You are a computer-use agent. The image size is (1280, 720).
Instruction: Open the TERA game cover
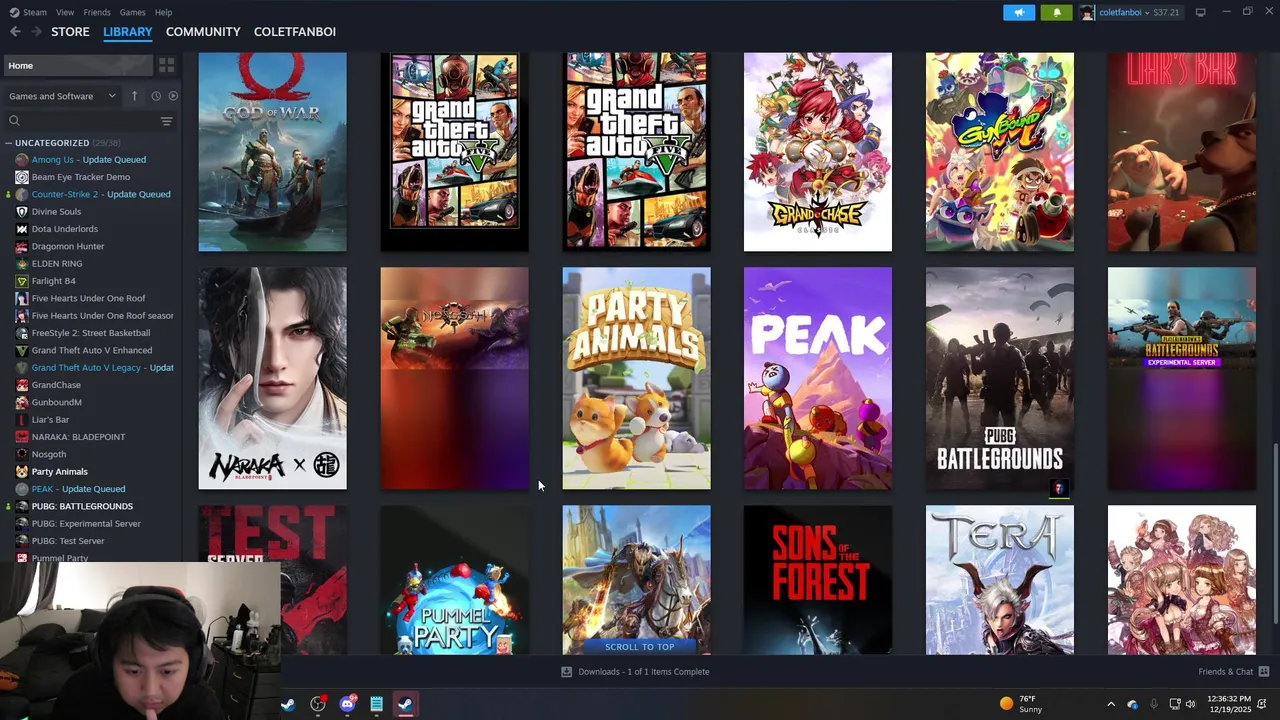point(1000,580)
